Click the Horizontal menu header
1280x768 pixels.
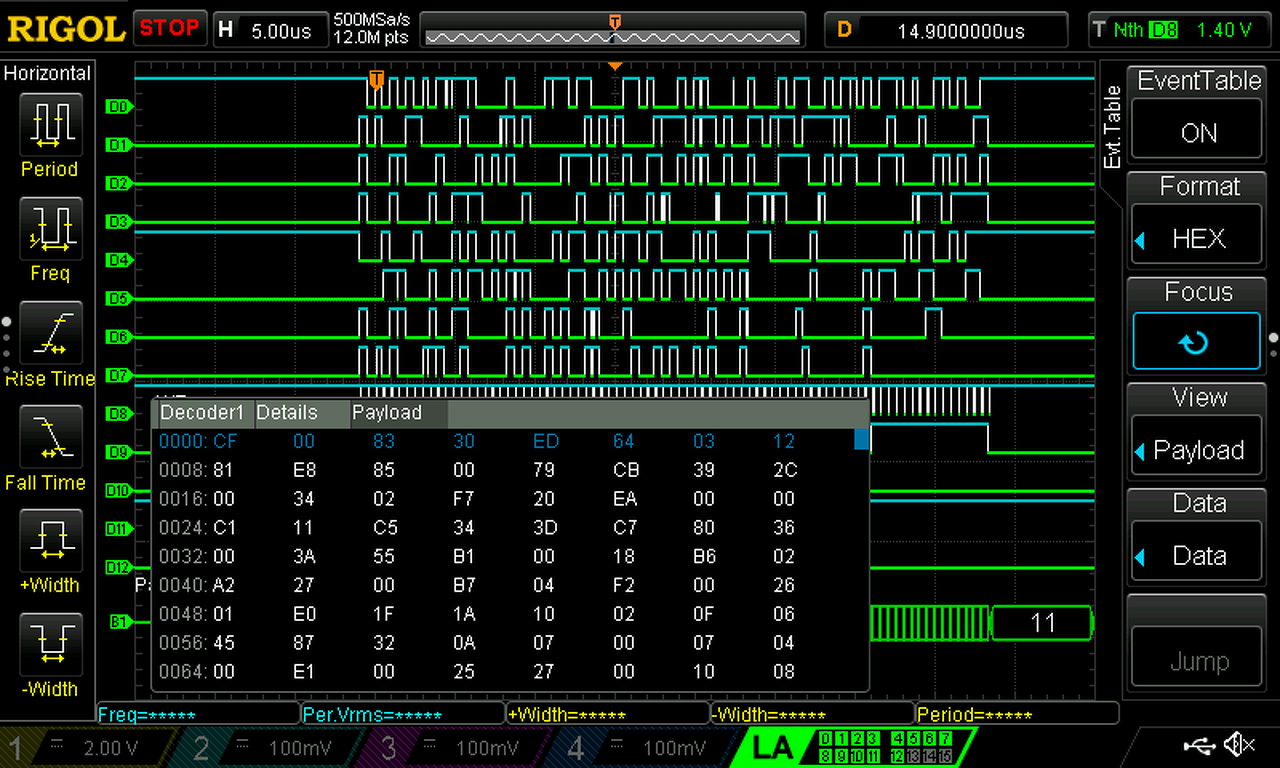tap(48, 73)
